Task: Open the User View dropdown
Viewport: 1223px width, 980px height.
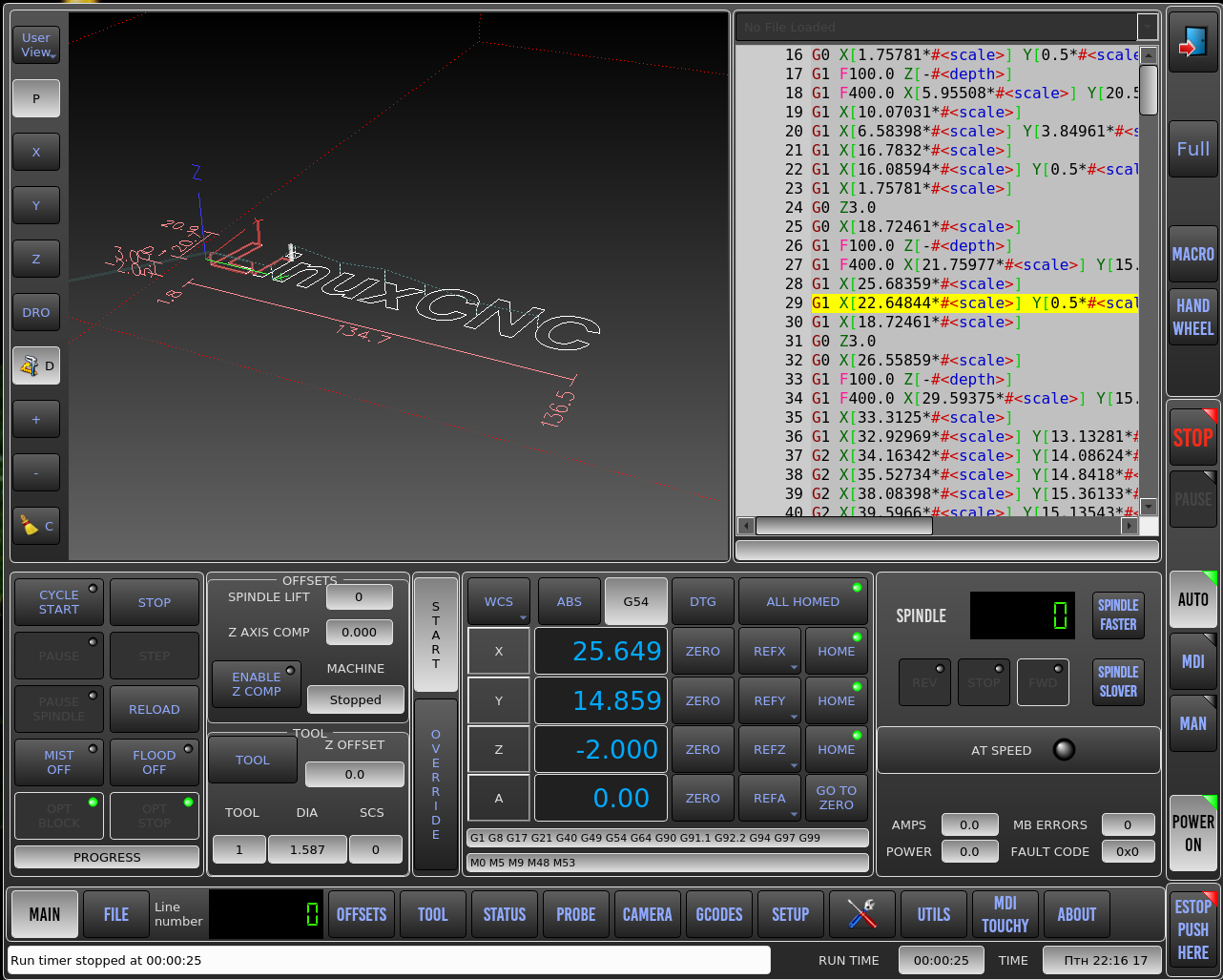Action: (x=36, y=45)
